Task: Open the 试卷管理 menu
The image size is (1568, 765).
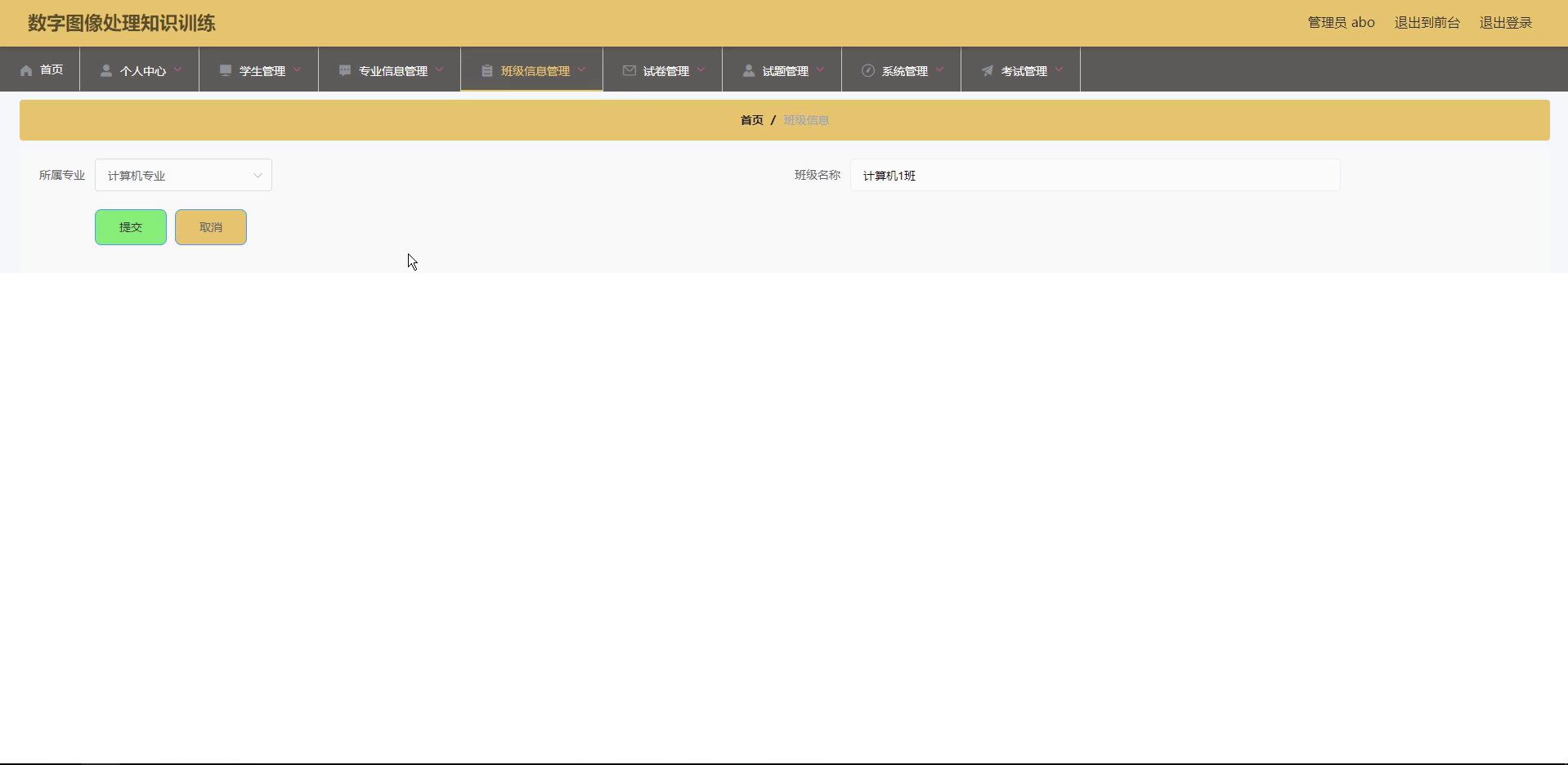Action: 663,69
